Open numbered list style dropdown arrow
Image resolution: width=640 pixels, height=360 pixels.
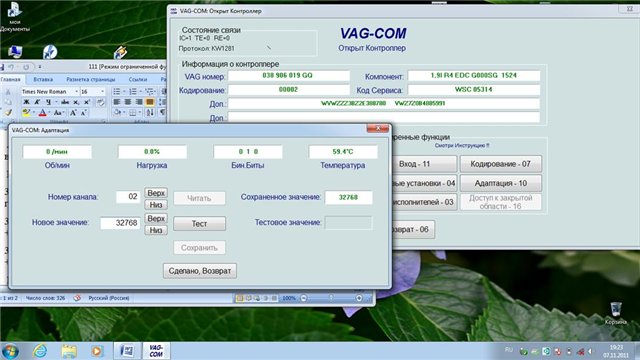140,91
